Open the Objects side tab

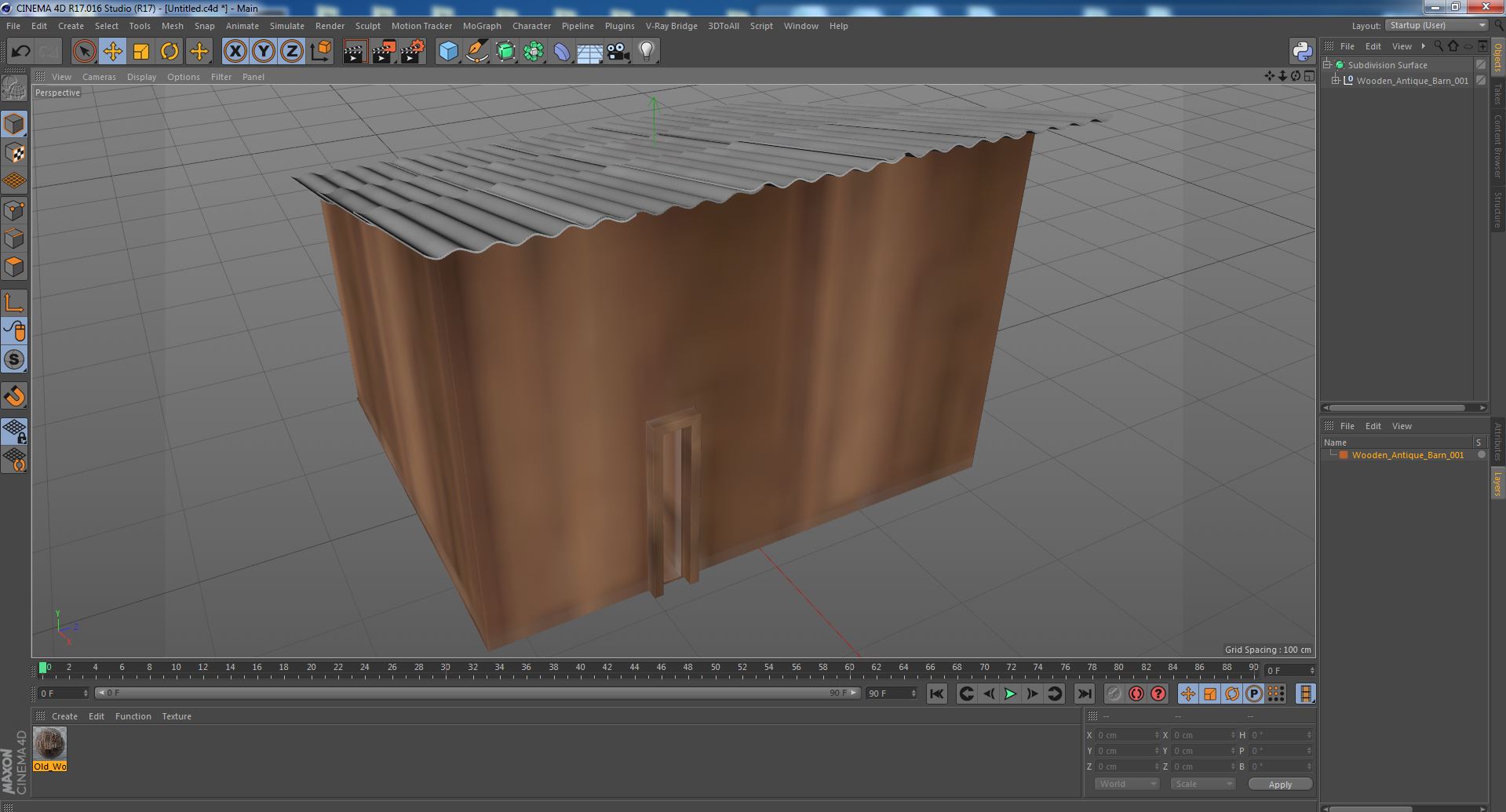[1498, 57]
